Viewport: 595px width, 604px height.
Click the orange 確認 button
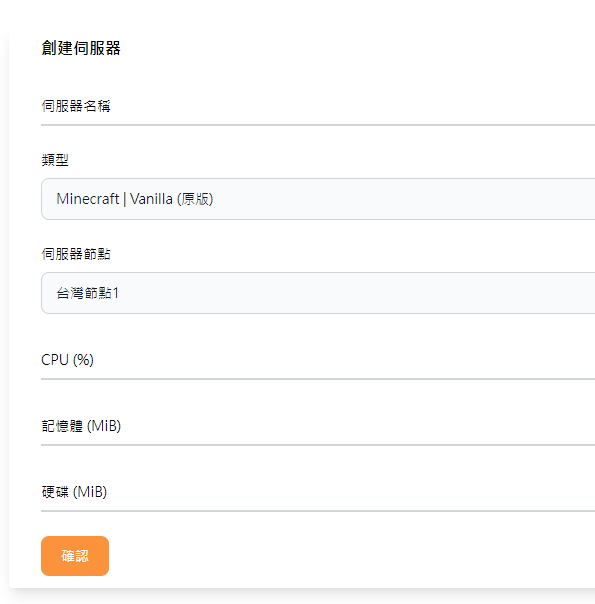pos(75,556)
